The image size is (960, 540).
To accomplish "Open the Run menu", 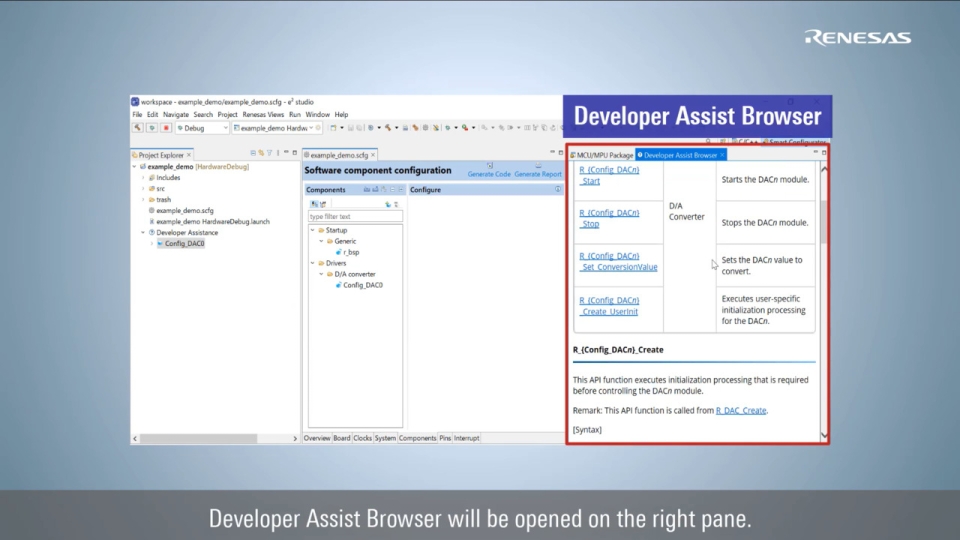I will tap(294, 114).
